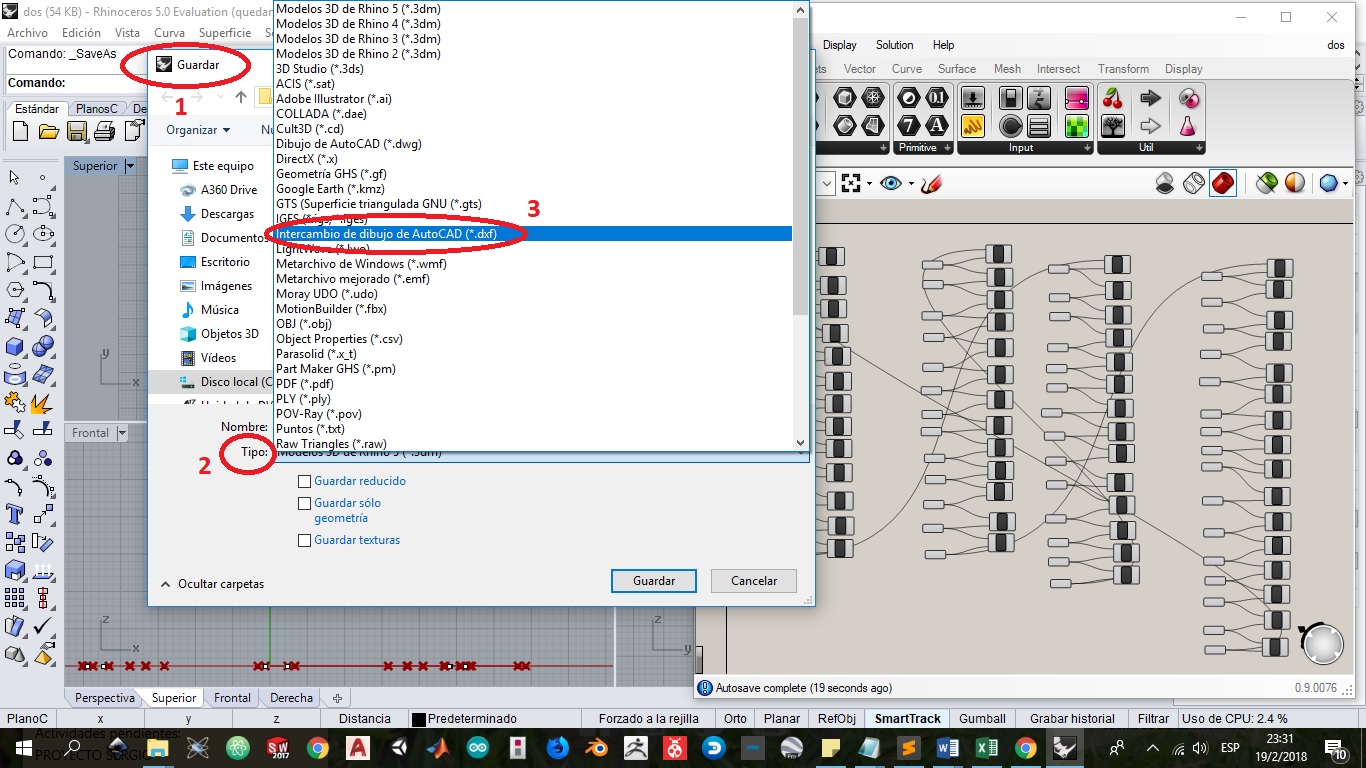Click the Grasshopper cherries Util icon
Screen dimensions: 1366x768
1112,98
